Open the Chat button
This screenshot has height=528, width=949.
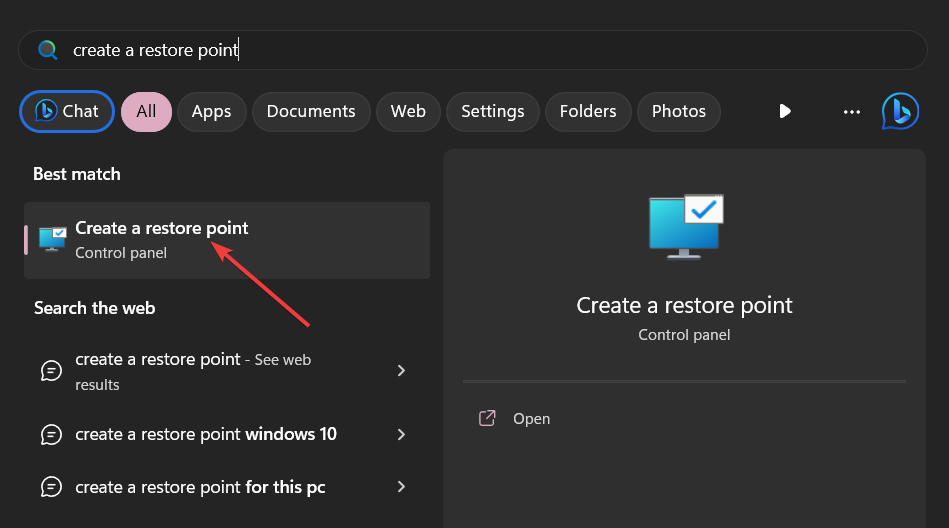(x=67, y=112)
